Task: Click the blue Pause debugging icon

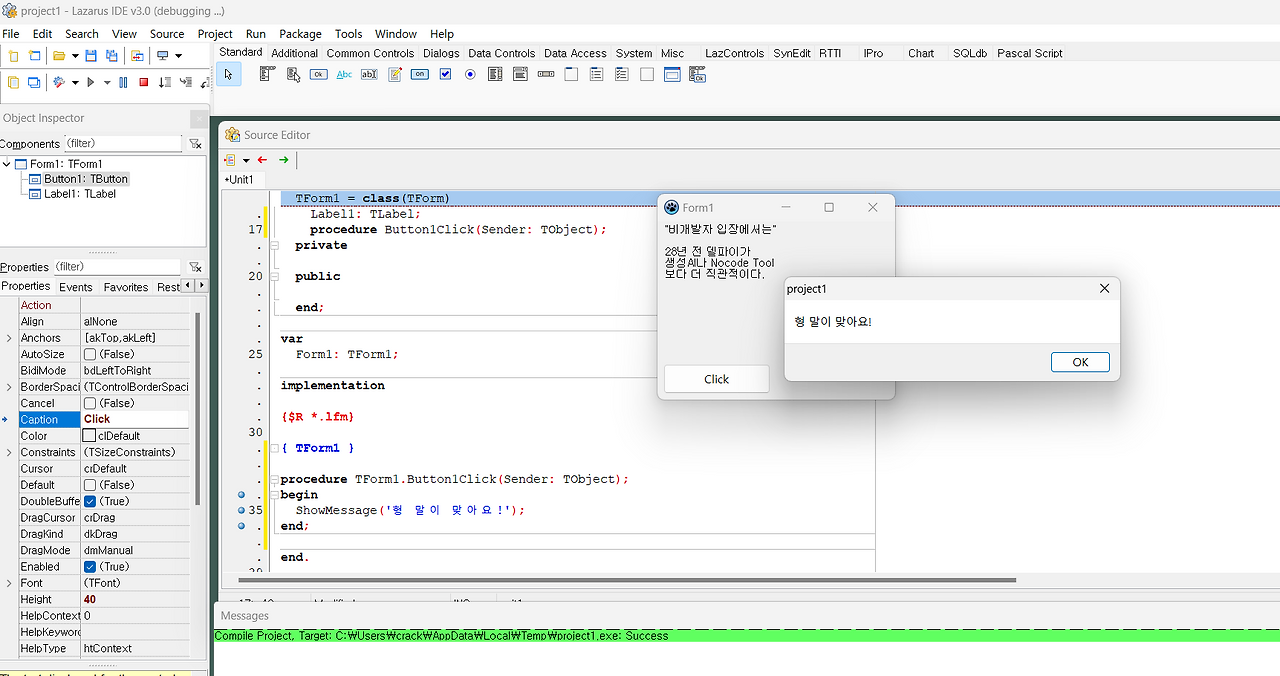Action: pos(123,82)
